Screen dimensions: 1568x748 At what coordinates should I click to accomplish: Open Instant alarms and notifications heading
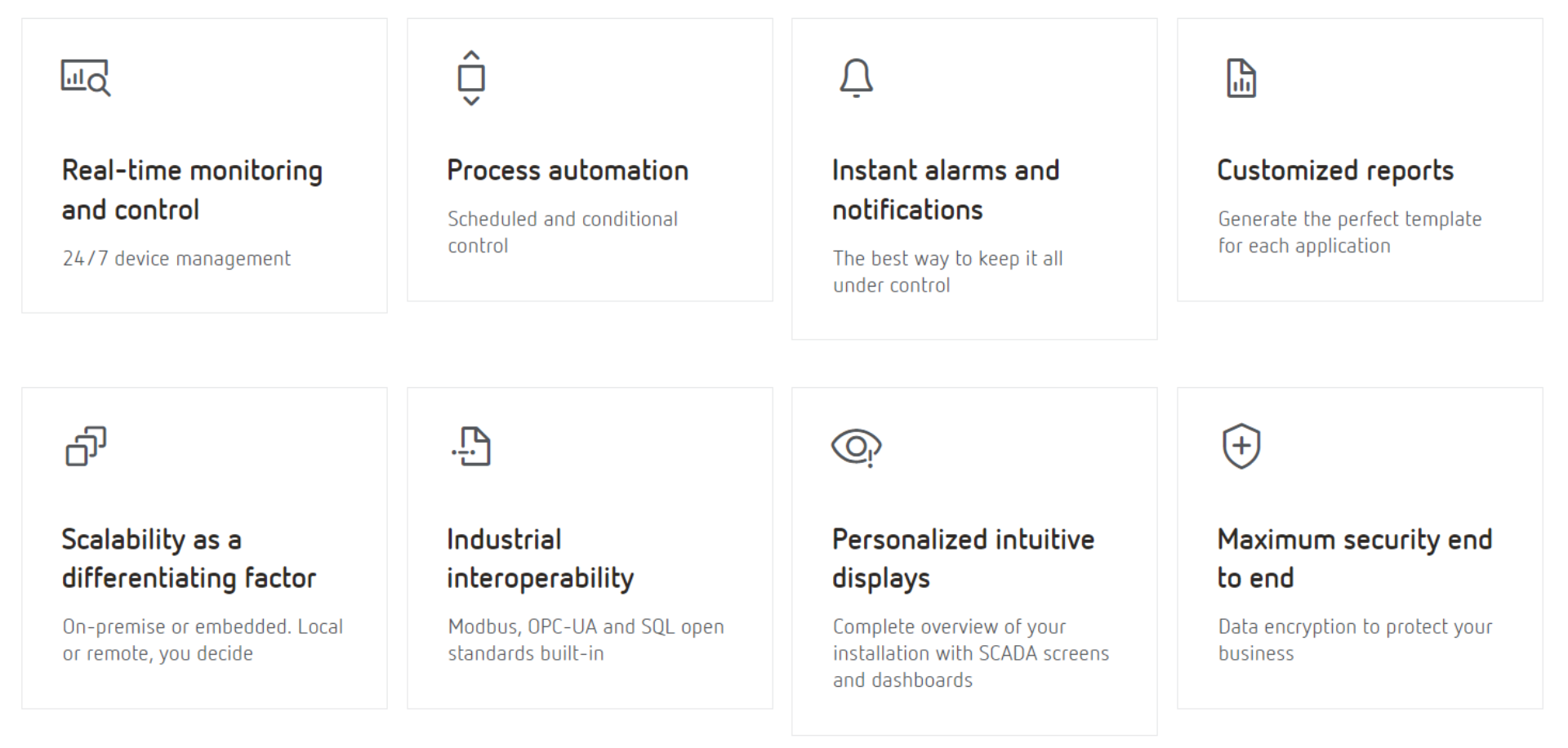point(946,189)
